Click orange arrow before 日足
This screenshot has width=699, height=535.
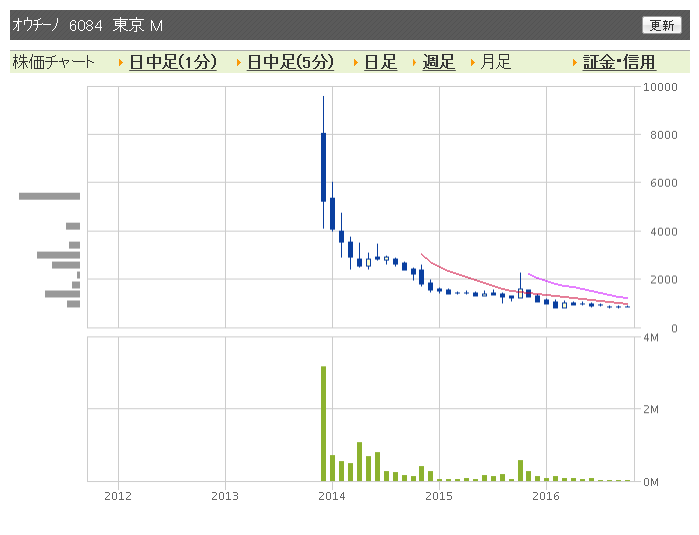point(356,63)
